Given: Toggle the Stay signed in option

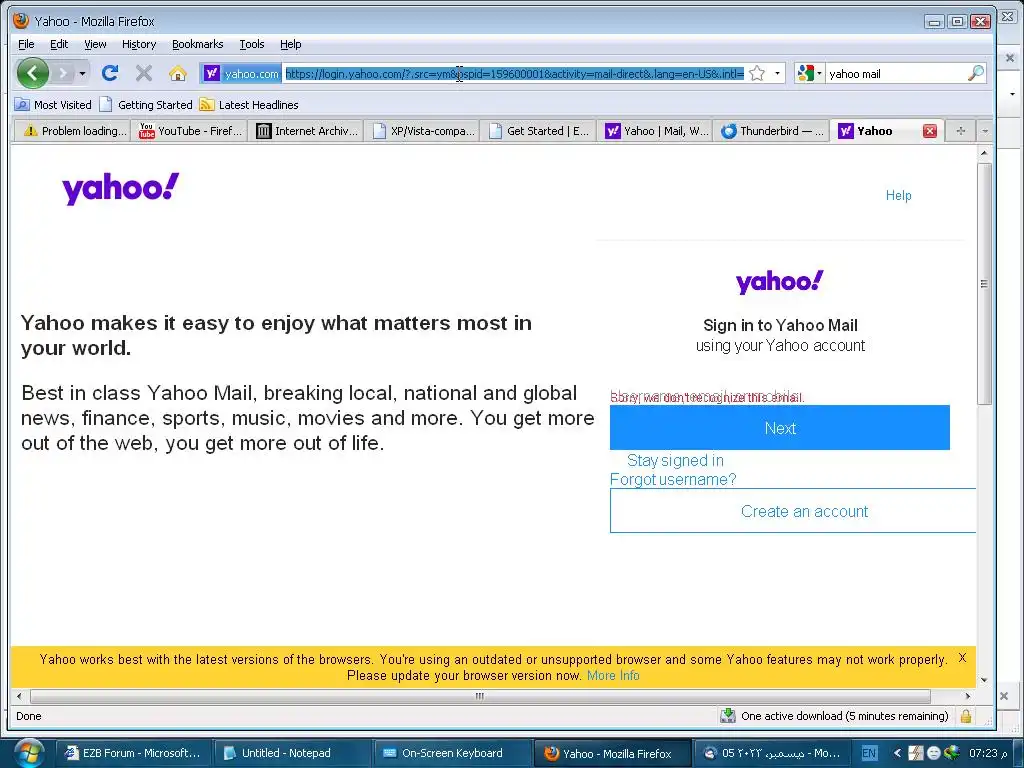Looking at the screenshot, I should coord(675,460).
